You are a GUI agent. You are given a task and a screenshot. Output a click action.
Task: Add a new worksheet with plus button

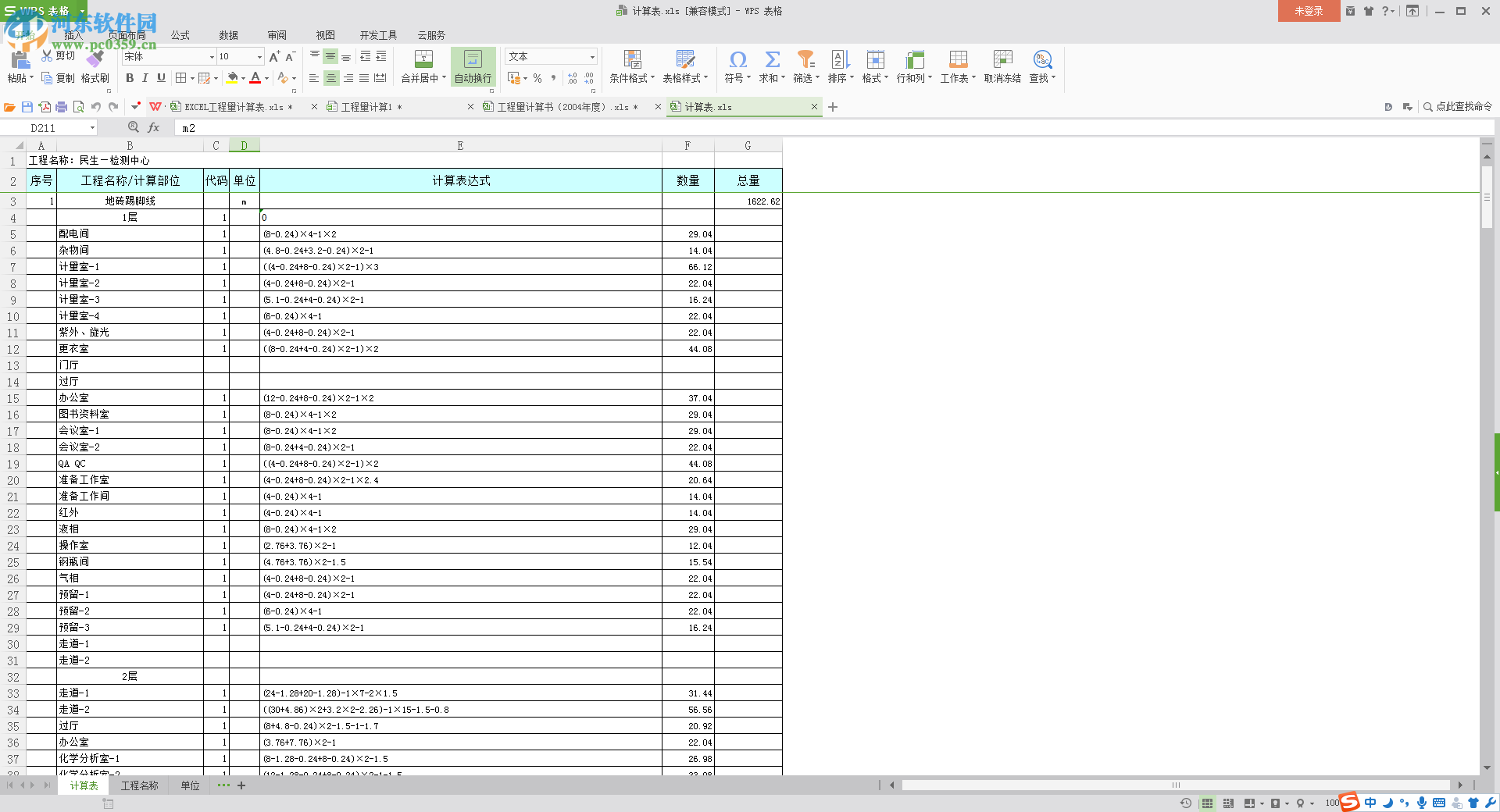pos(241,785)
